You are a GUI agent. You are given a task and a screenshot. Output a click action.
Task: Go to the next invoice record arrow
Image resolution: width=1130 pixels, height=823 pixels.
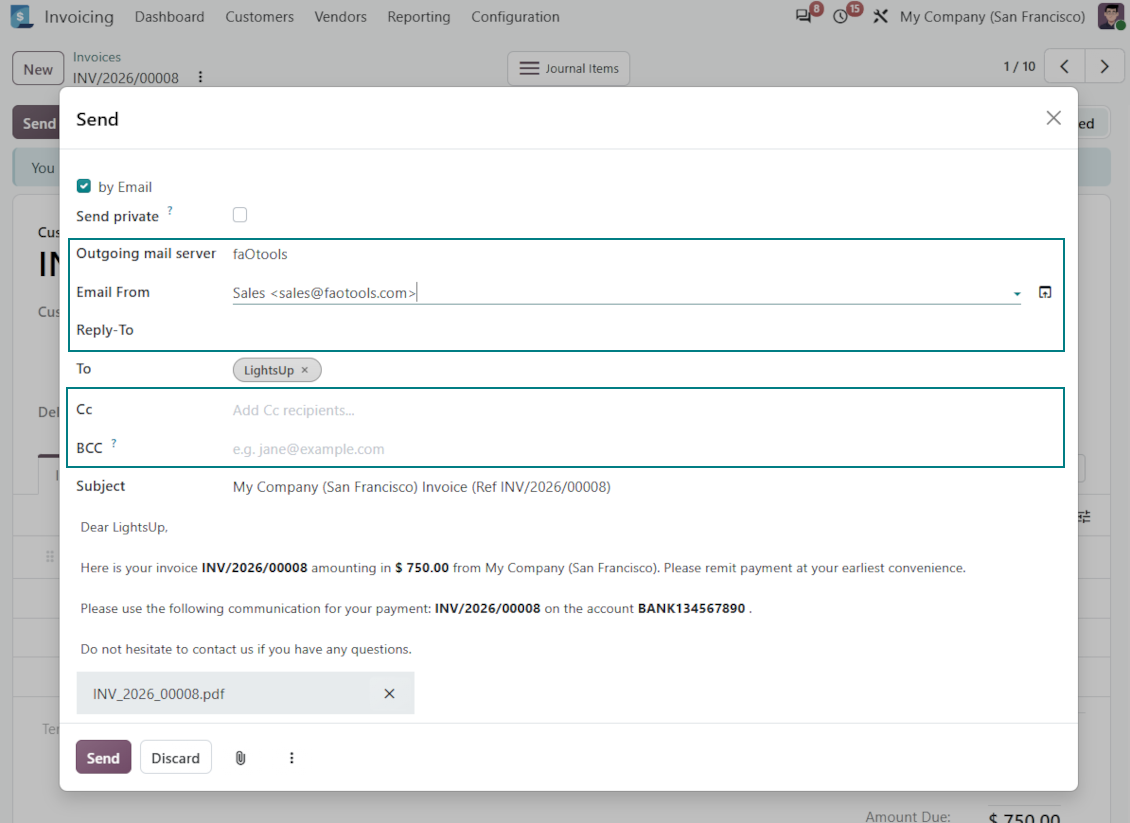[x=1104, y=66]
